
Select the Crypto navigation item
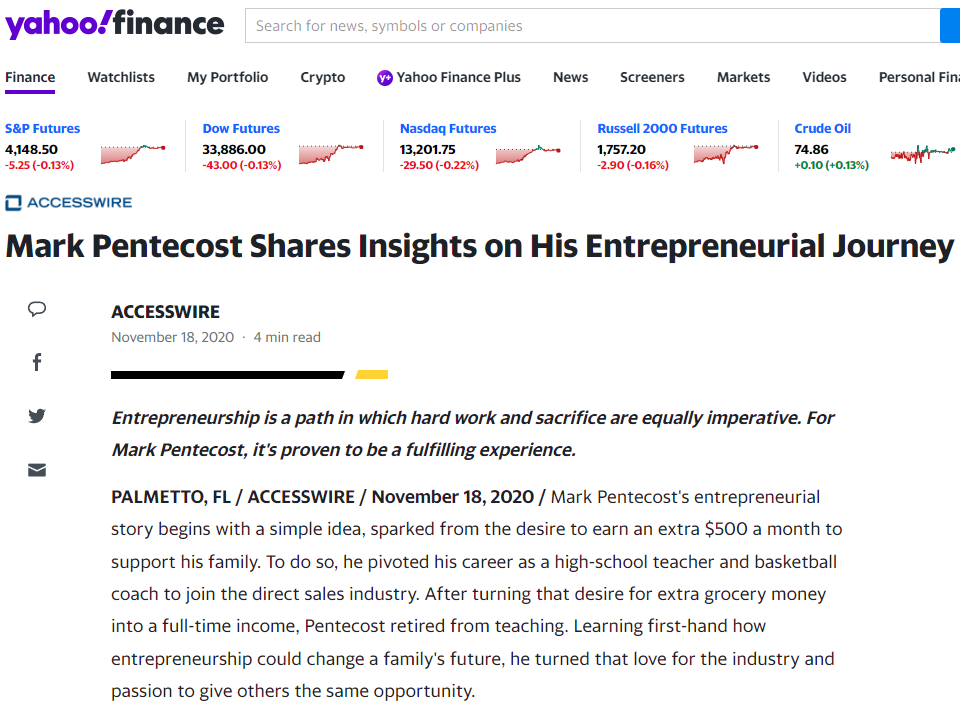pos(323,77)
